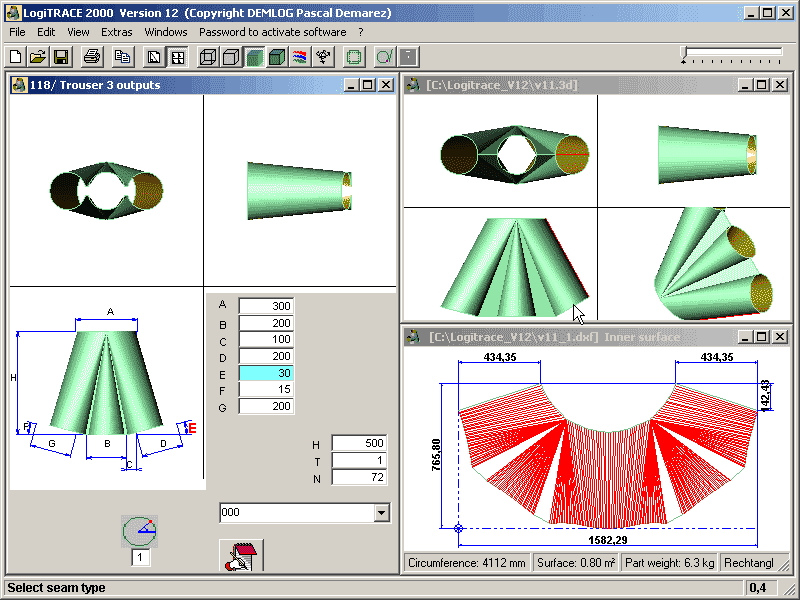This screenshot has width=800, height=600.
Task: Open the View menu
Action: (x=78, y=32)
